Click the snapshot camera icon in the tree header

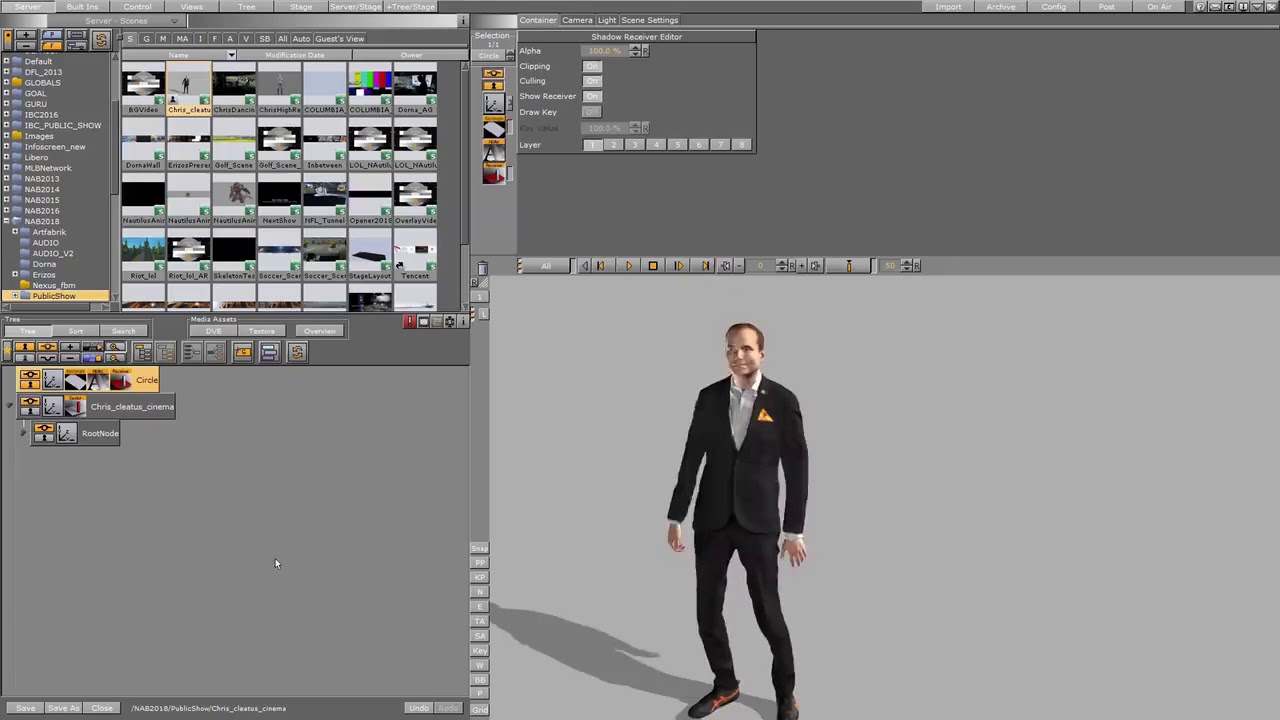(424, 321)
